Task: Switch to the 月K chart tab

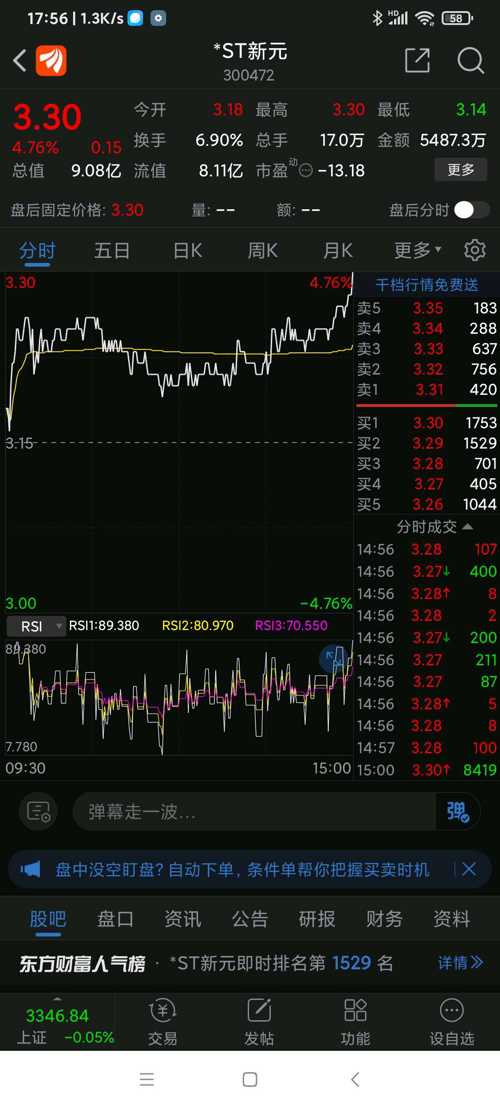Action: (x=338, y=250)
